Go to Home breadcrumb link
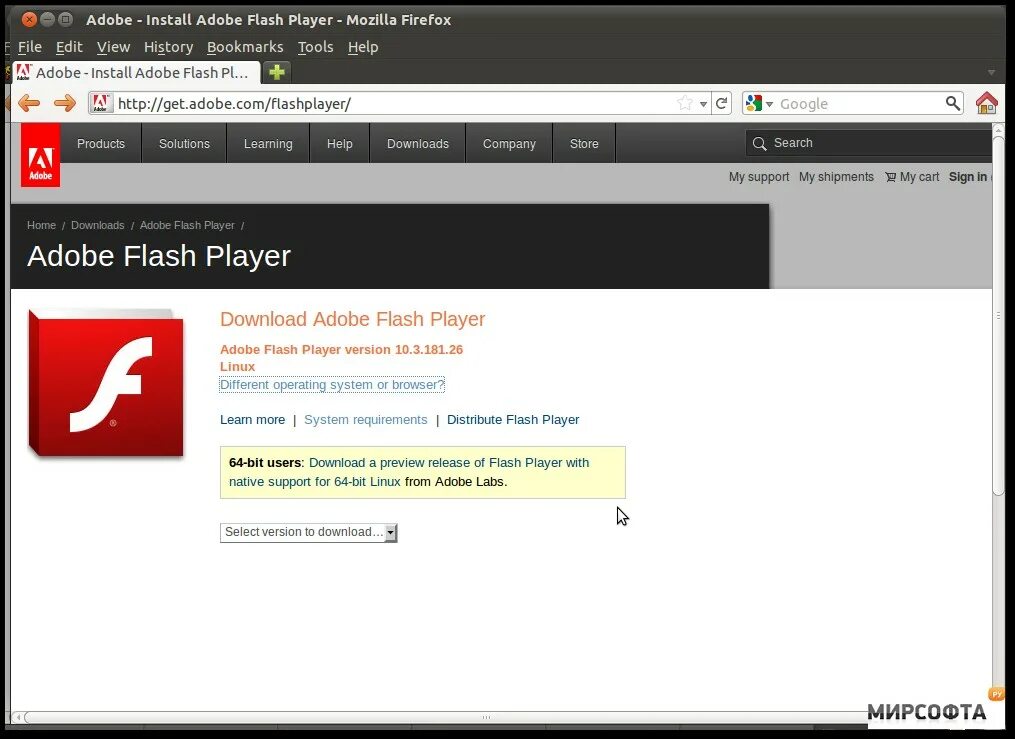This screenshot has height=739, width=1015. (41, 225)
